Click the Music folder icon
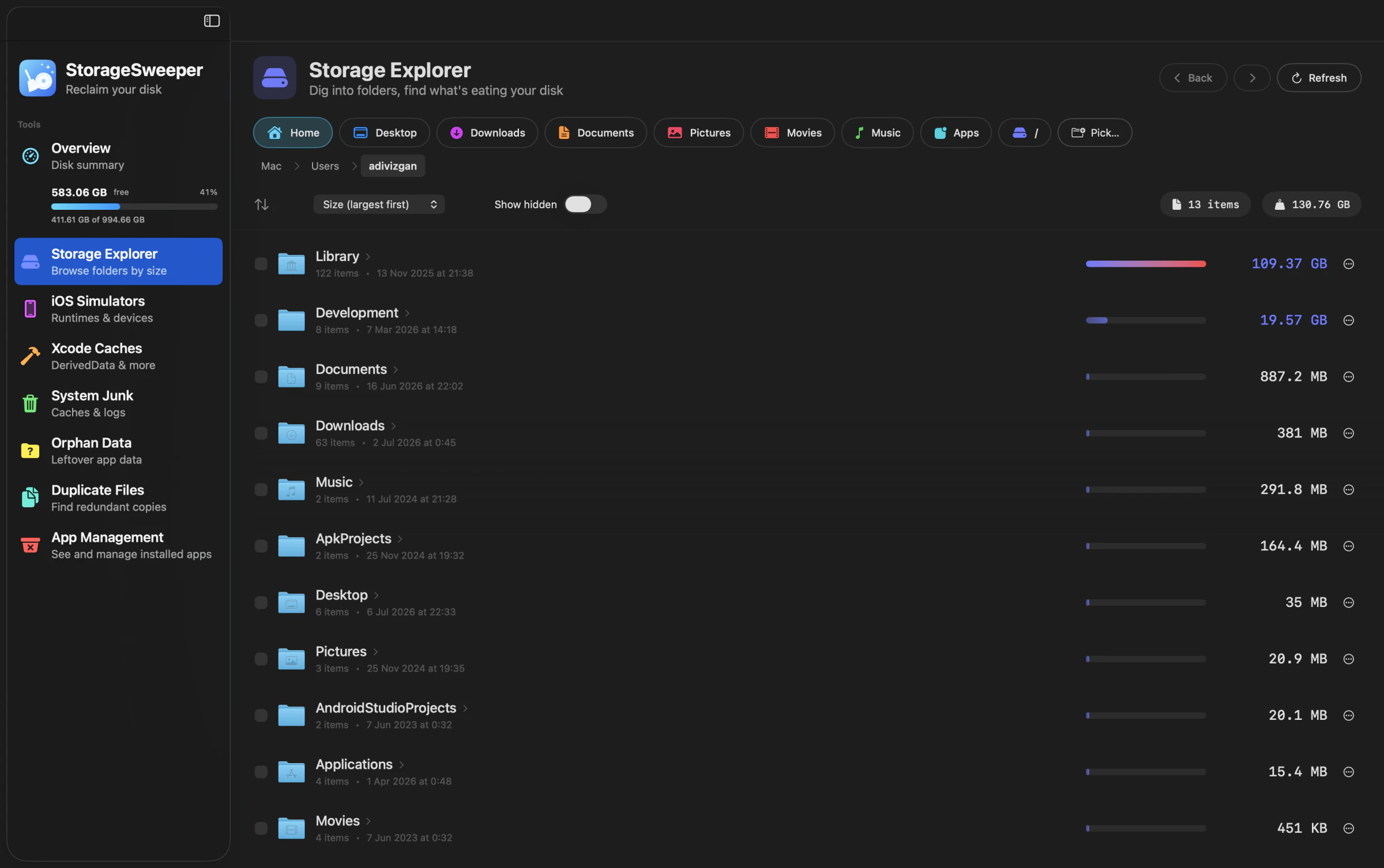Viewport: 1384px width, 868px height. 291,490
